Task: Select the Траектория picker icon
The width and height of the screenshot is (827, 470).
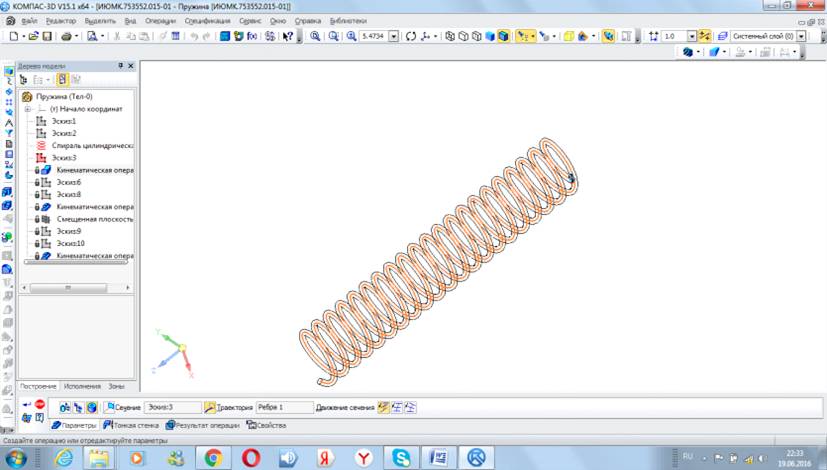Action: point(210,408)
